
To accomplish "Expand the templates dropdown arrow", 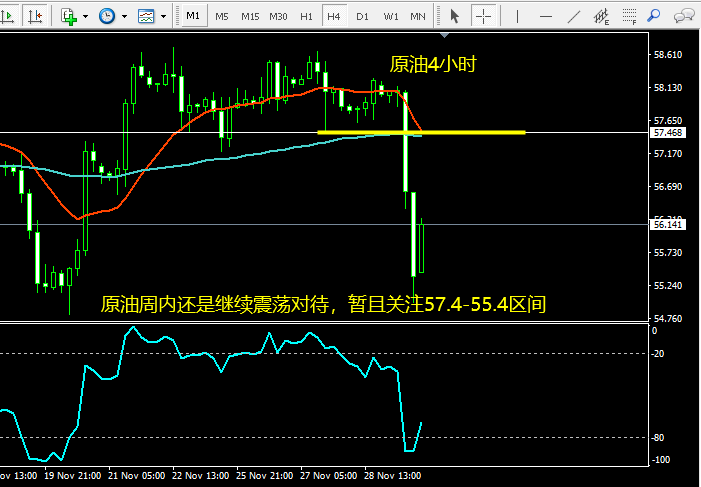I will coord(164,17).
